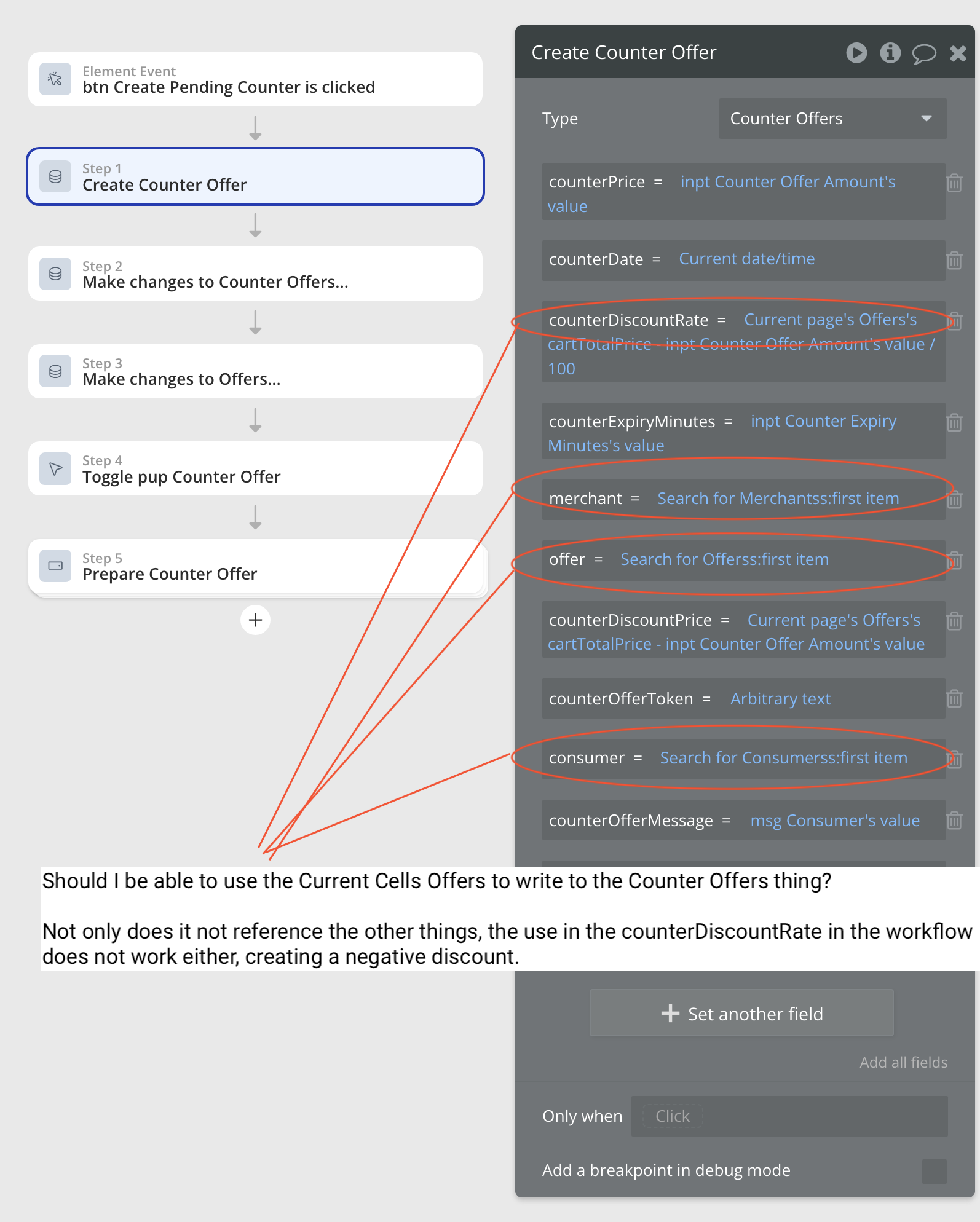980x1222 pixels.
Task: Delete the offer field with trash icon
Action: [x=954, y=560]
